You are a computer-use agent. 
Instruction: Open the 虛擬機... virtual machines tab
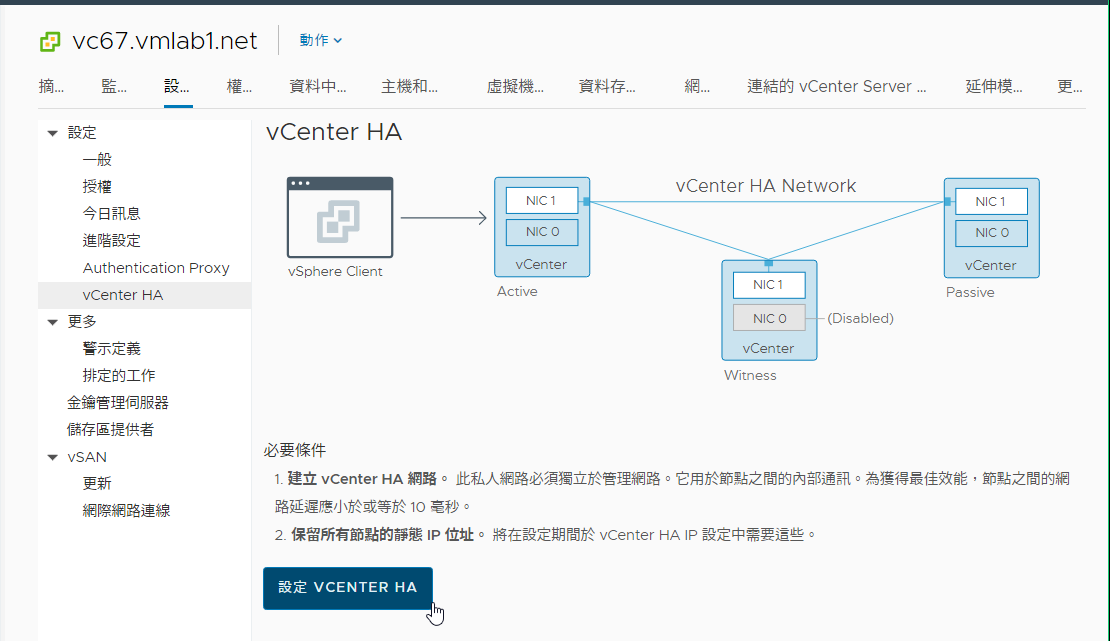[x=515, y=86]
